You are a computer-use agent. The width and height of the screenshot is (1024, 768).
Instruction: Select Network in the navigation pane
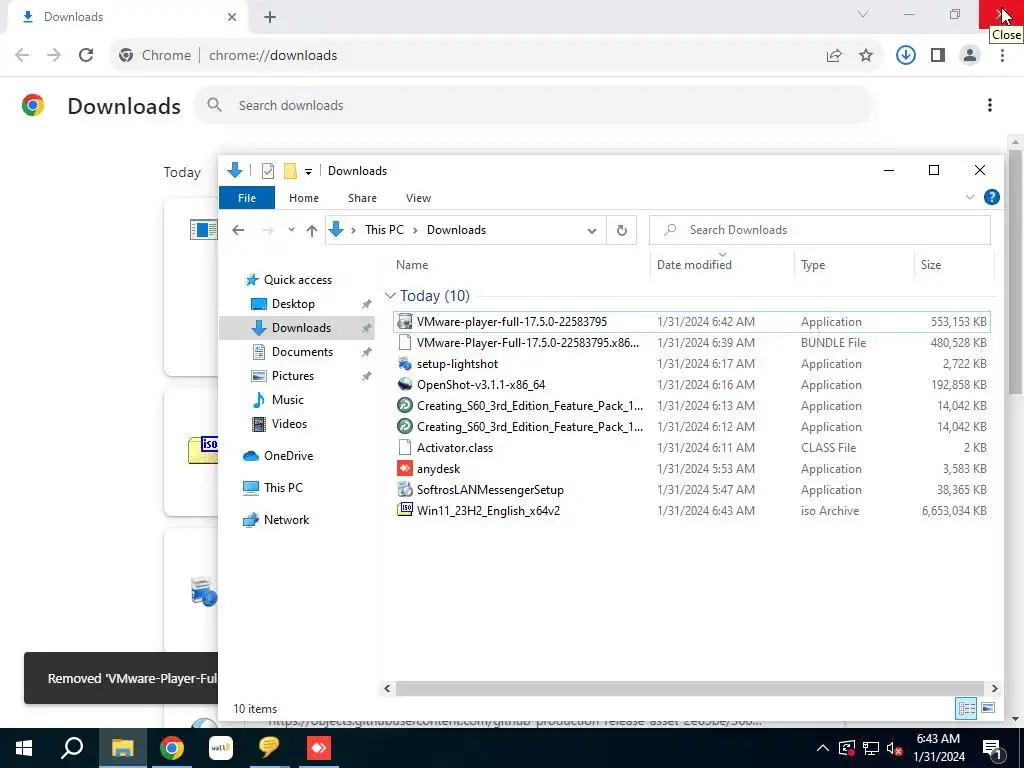pos(286,520)
